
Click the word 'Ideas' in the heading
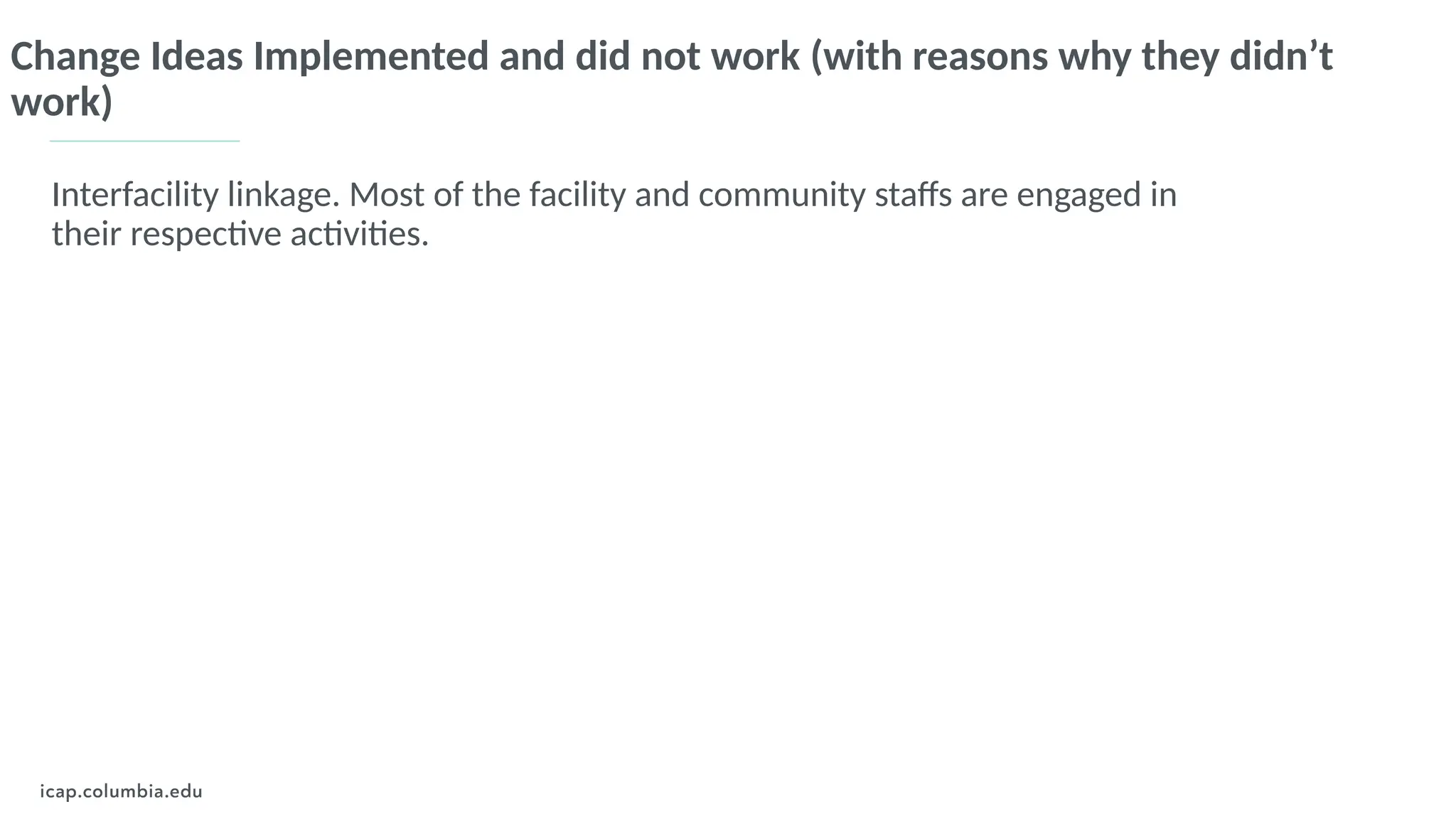coord(197,56)
